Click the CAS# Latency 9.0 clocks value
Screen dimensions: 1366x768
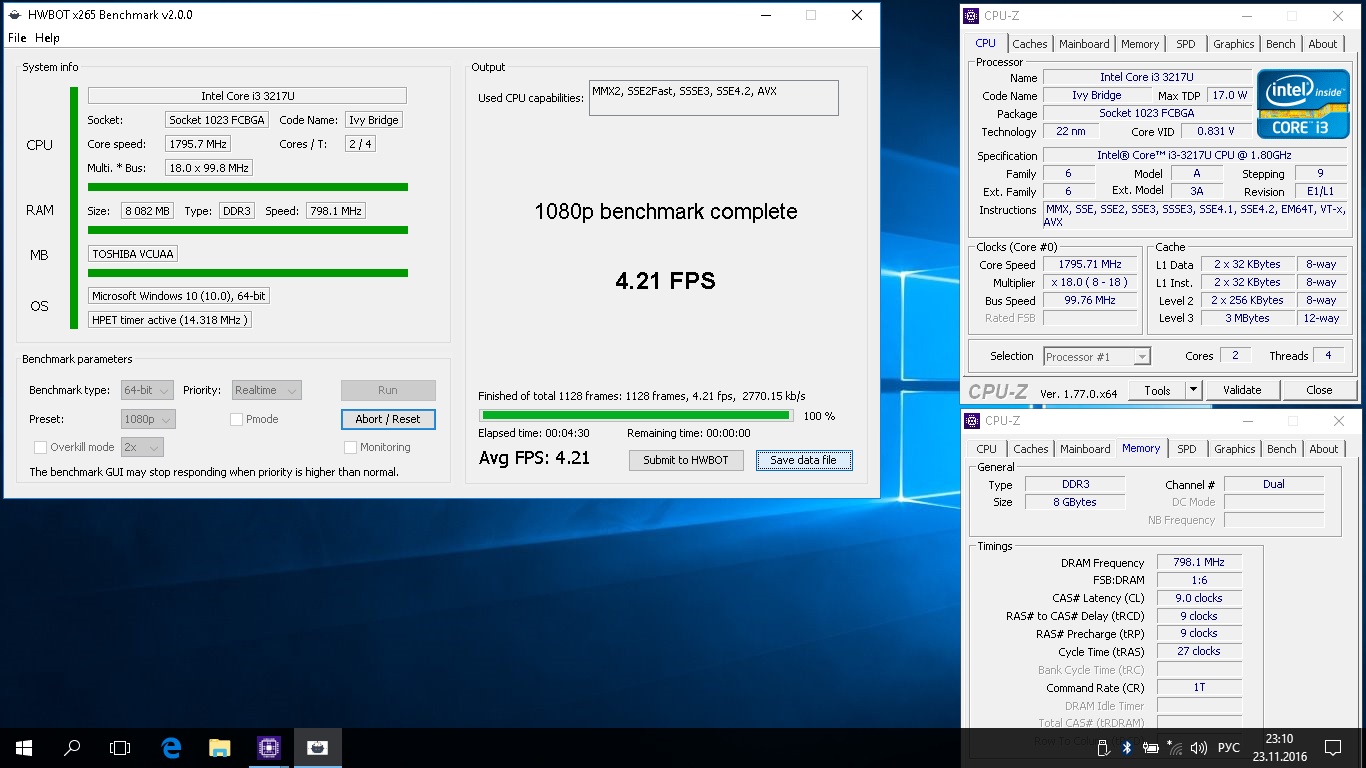pos(1199,598)
